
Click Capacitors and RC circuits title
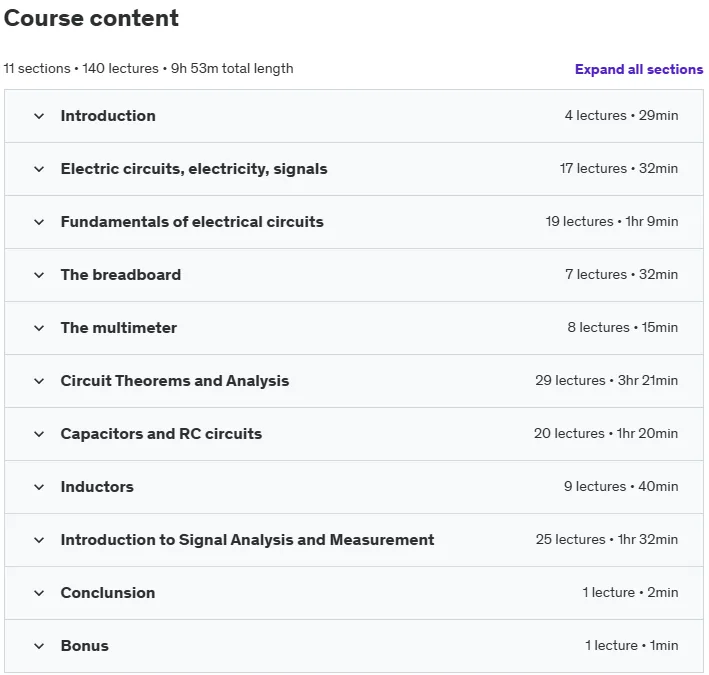(x=161, y=434)
